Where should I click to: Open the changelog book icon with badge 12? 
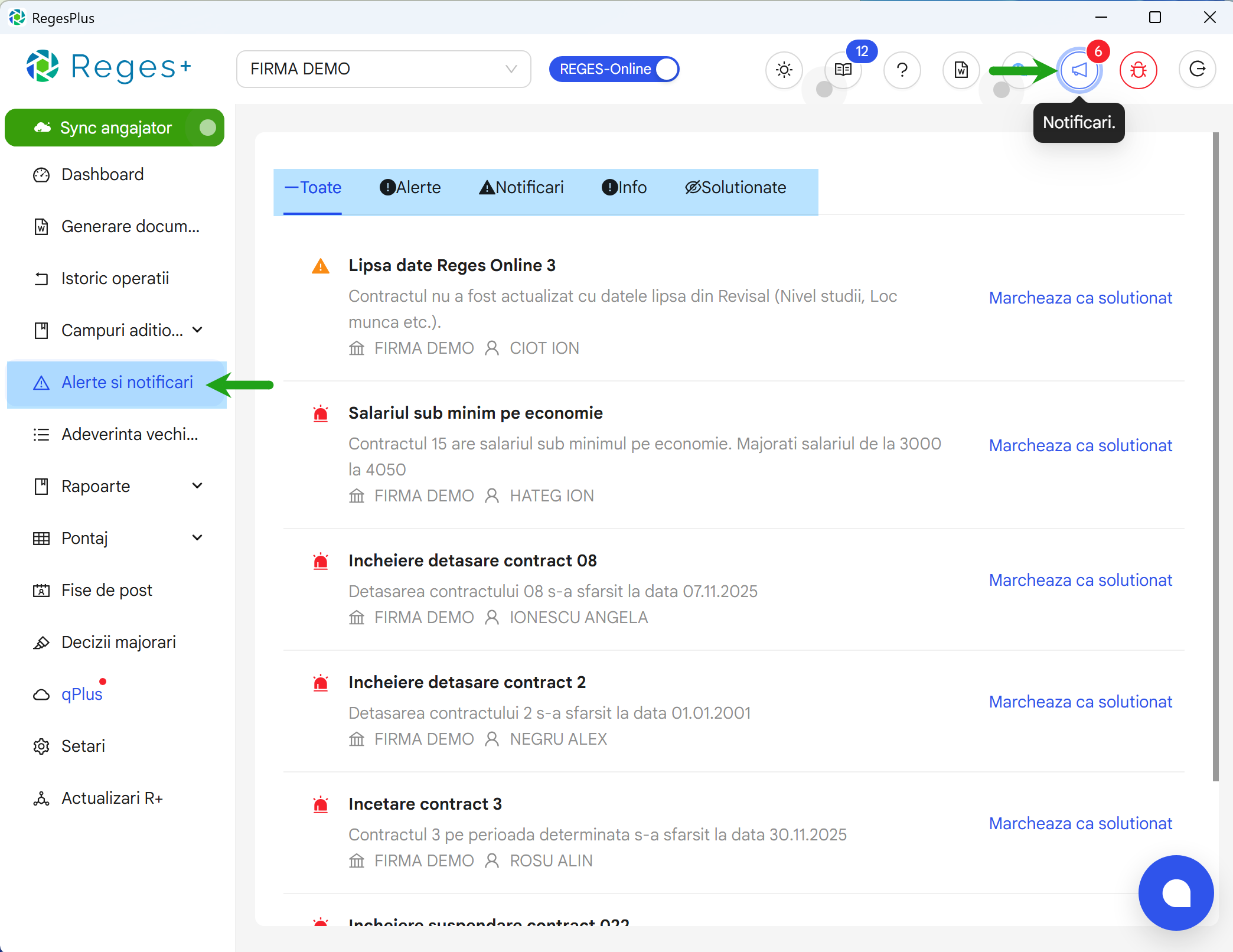(843, 70)
